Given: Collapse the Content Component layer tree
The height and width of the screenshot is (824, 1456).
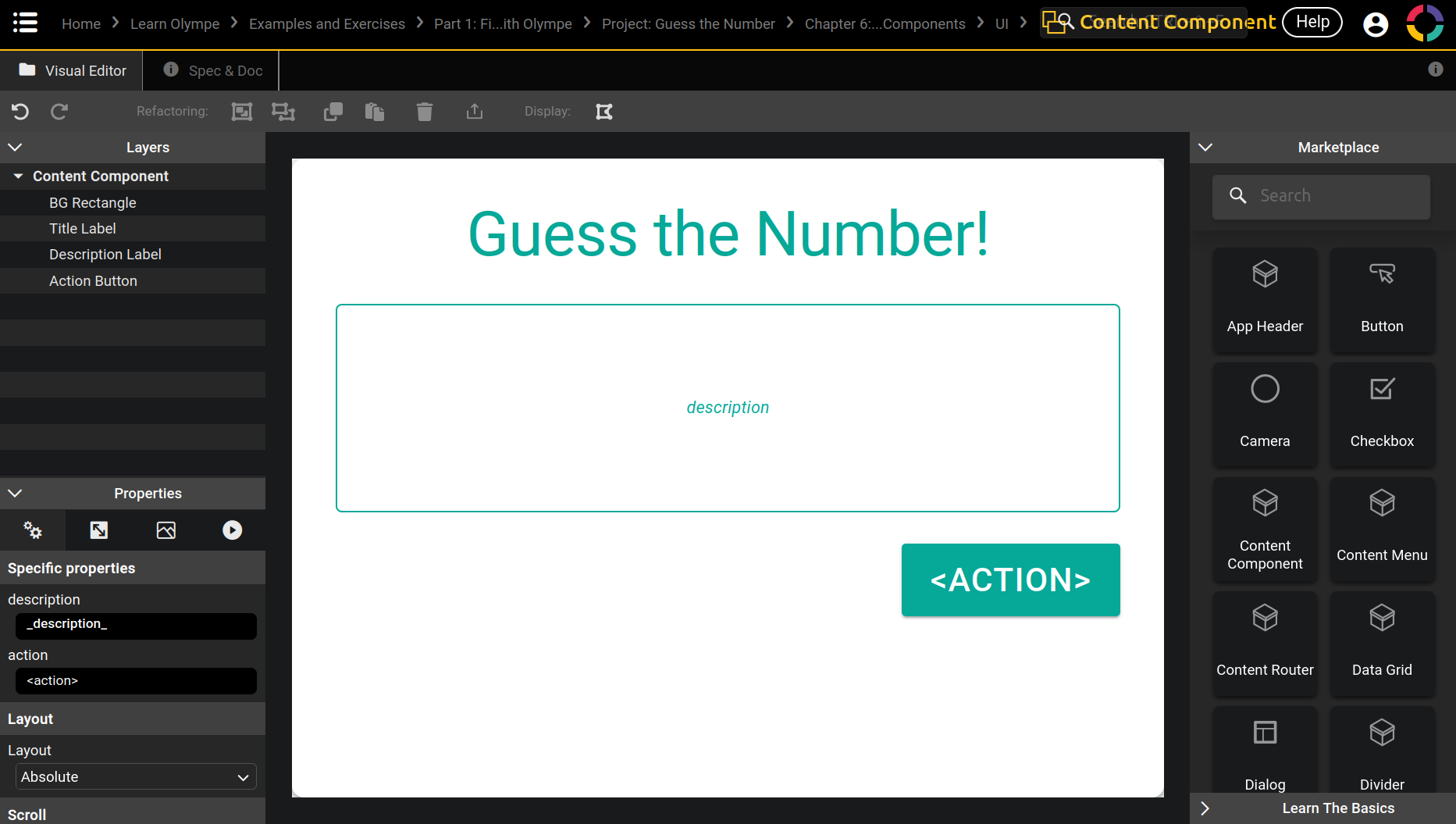Looking at the screenshot, I should [18, 177].
